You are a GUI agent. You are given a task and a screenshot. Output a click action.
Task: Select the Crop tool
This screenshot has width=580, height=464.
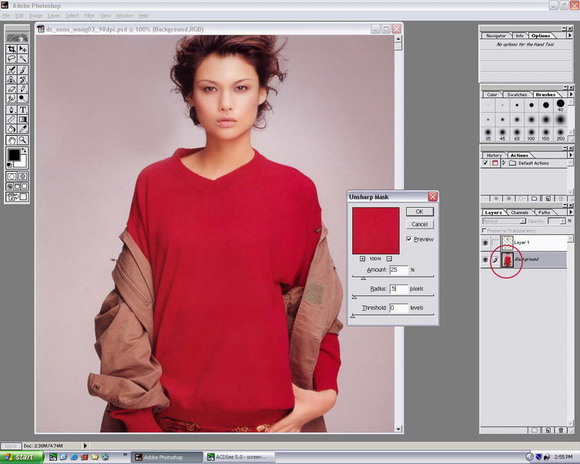tap(11, 49)
